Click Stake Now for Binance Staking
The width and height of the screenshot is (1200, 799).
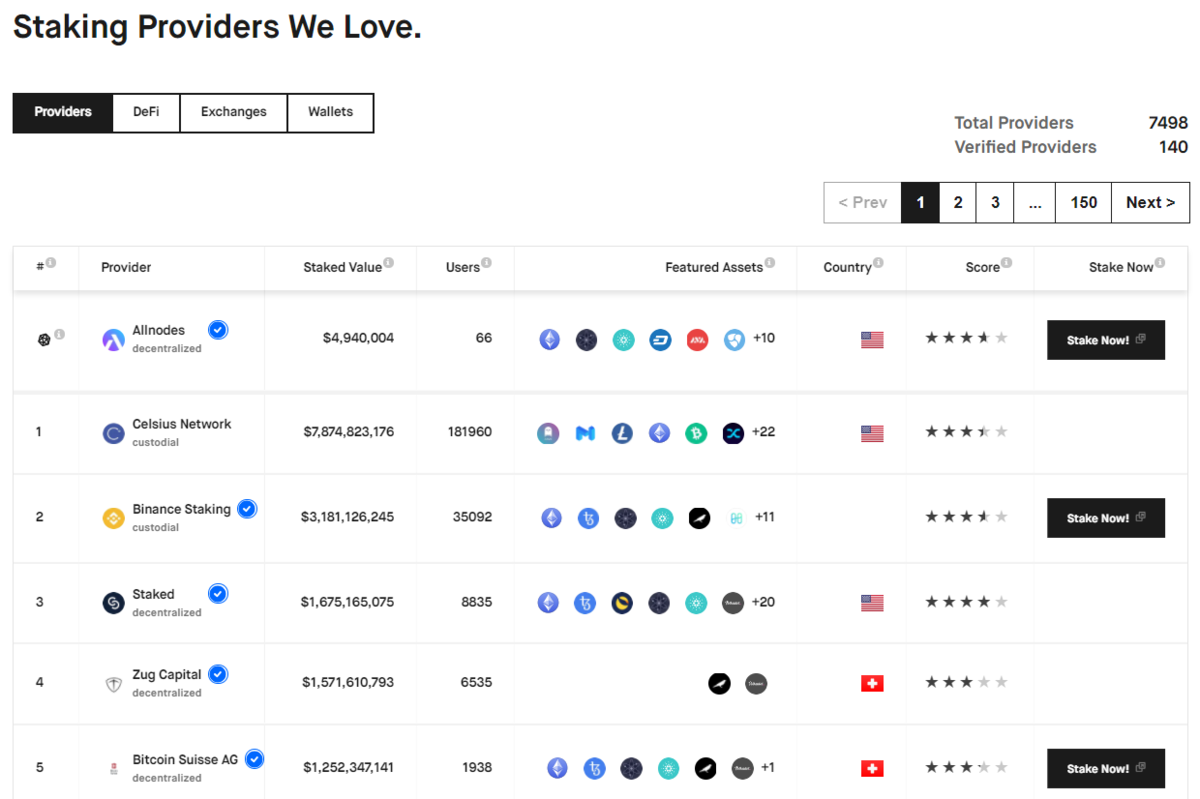1106,518
